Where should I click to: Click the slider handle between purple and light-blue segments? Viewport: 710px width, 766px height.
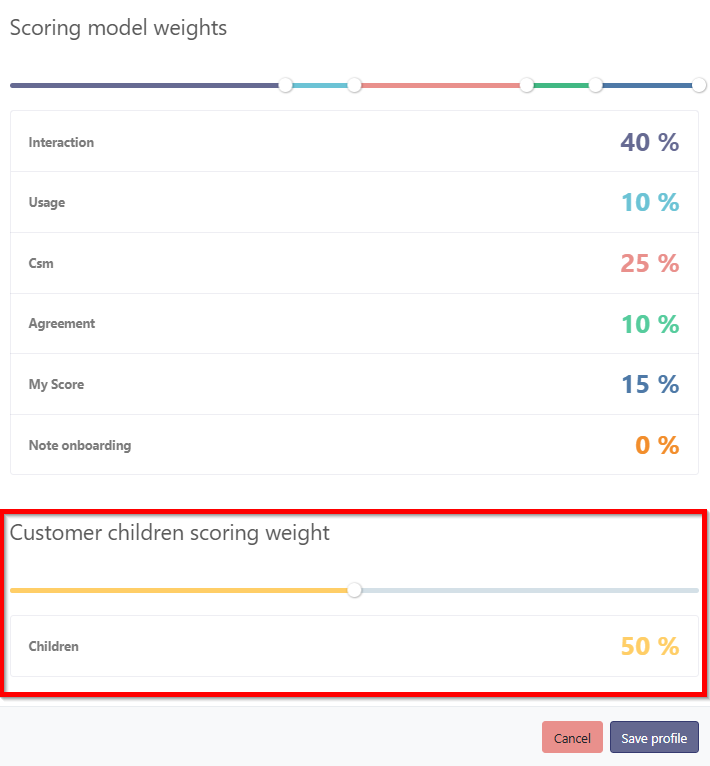click(x=286, y=85)
